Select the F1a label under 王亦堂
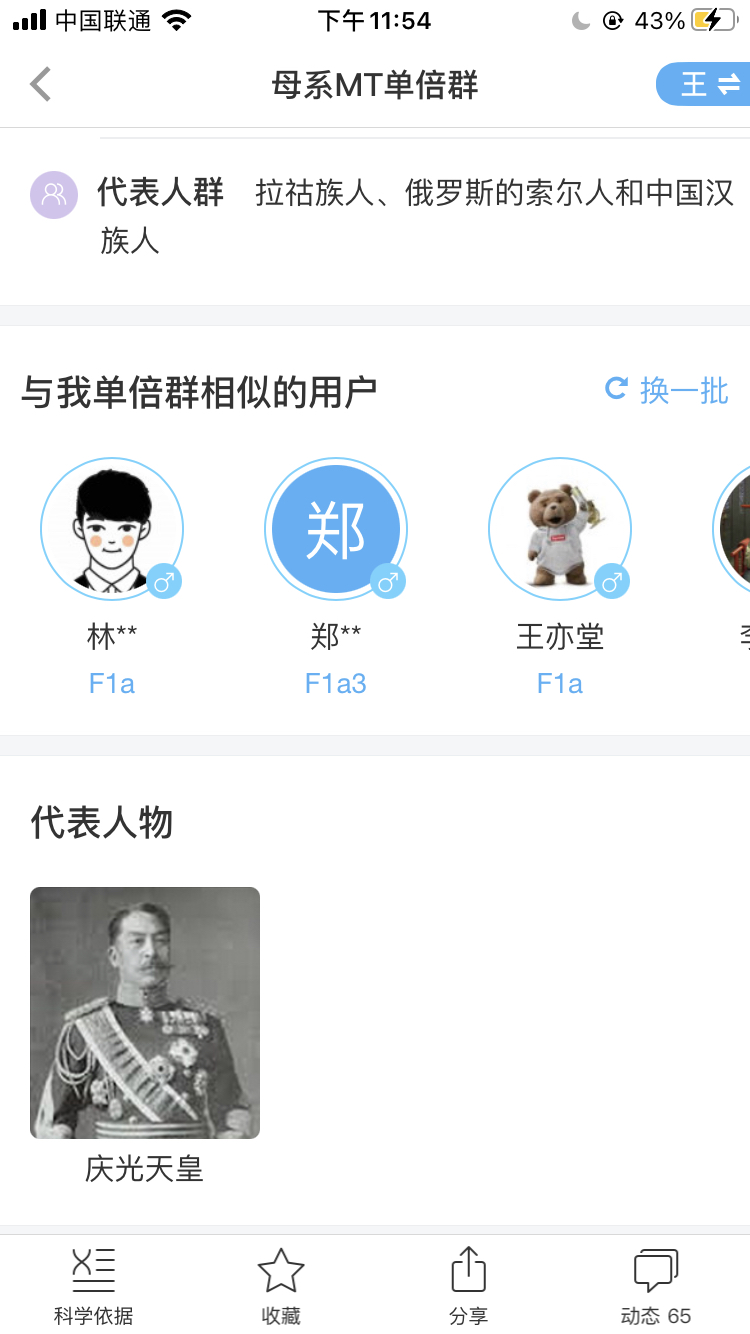 click(x=560, y=684)
